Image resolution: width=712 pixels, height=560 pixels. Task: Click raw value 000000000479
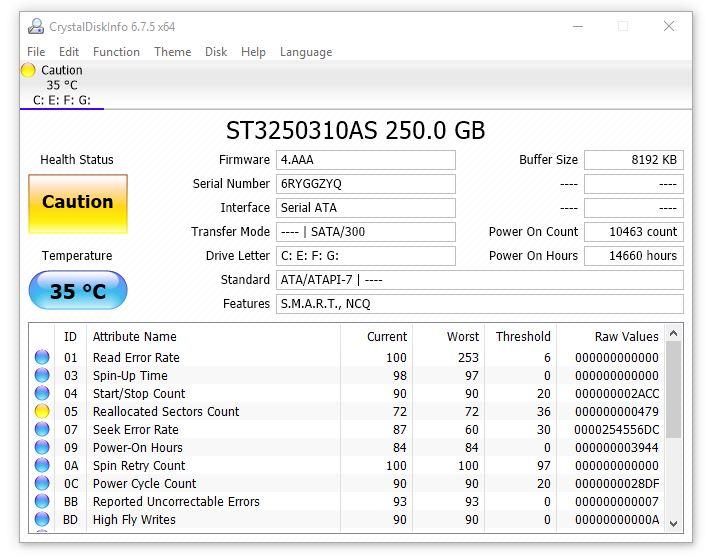point(617,411)
